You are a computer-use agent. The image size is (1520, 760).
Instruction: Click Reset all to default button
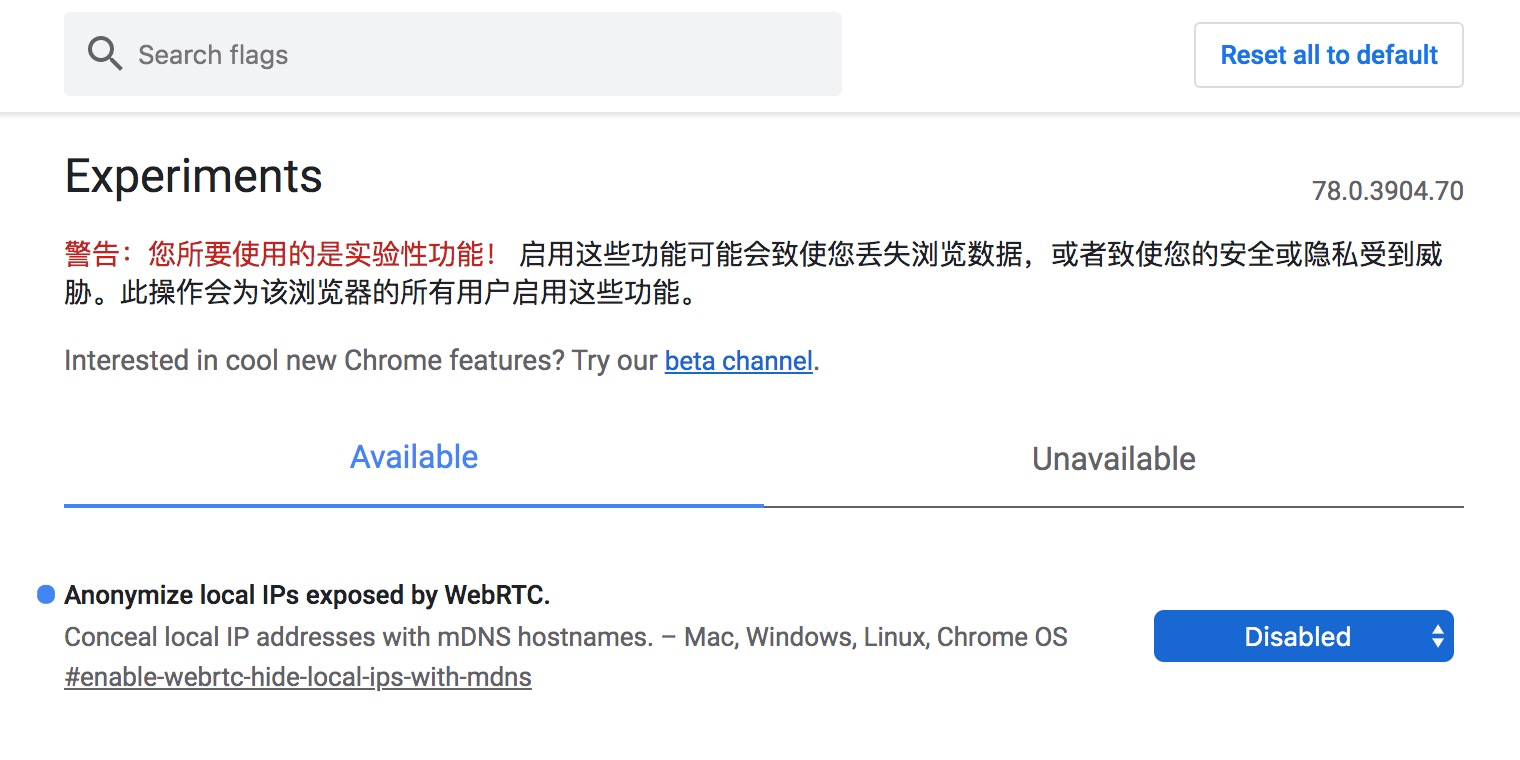click(x=1329, y=55)
